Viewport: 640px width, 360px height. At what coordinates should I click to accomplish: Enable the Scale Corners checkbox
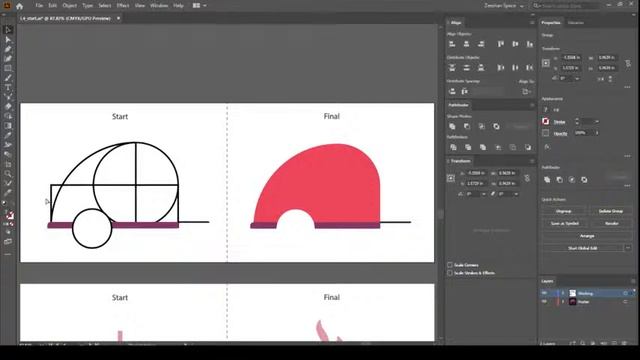click(450, 265)
